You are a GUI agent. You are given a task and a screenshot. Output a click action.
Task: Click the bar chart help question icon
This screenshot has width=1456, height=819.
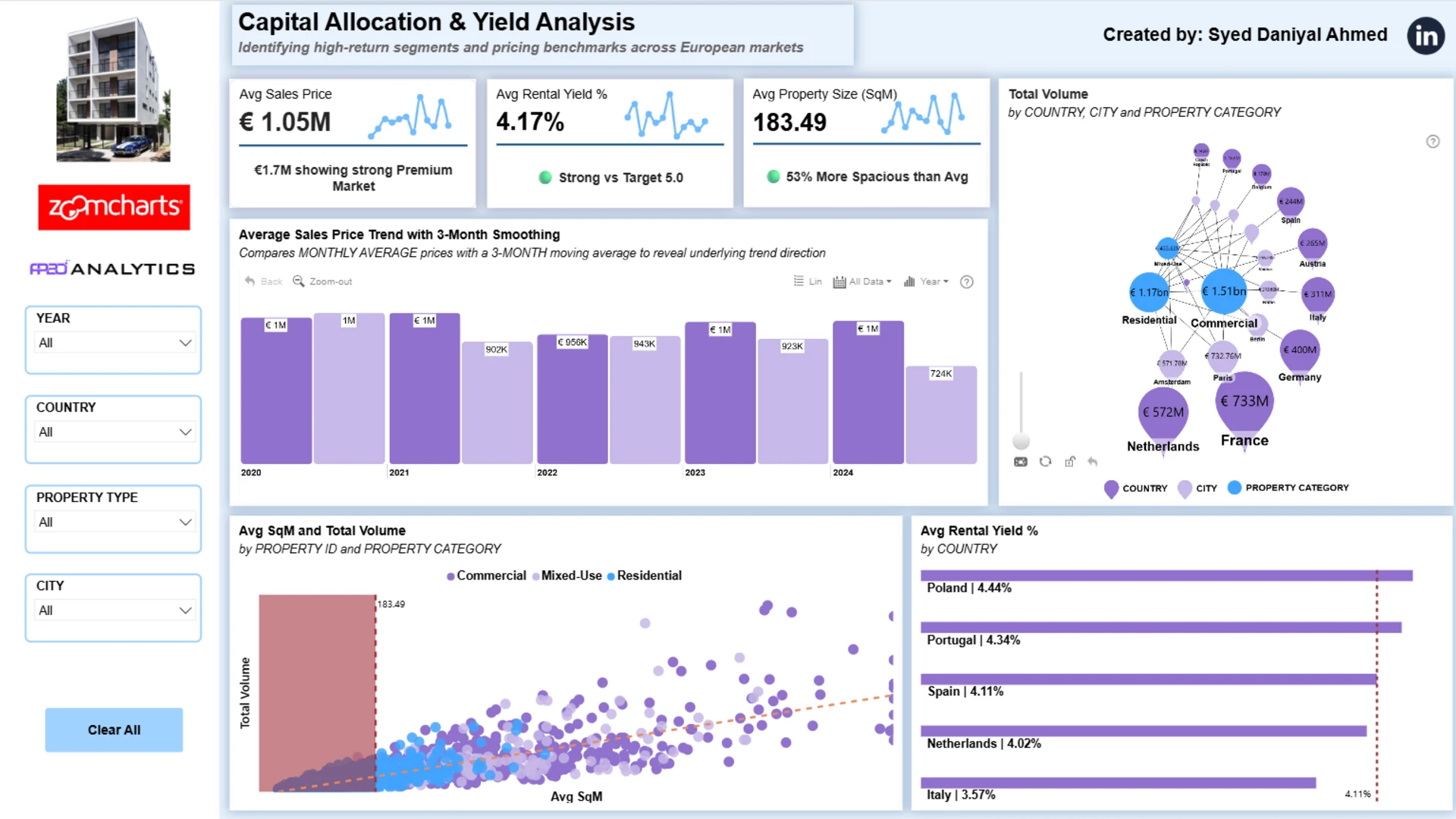pos(967,282)
